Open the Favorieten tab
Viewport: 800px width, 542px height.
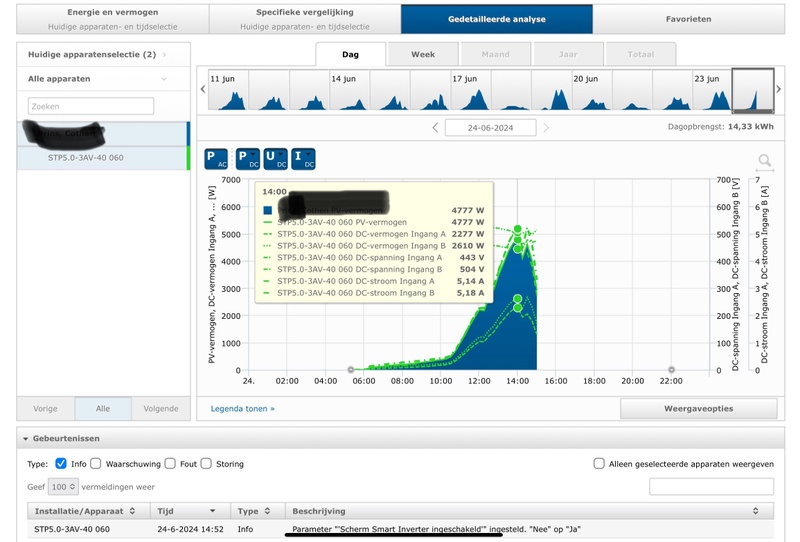(688, 19)
